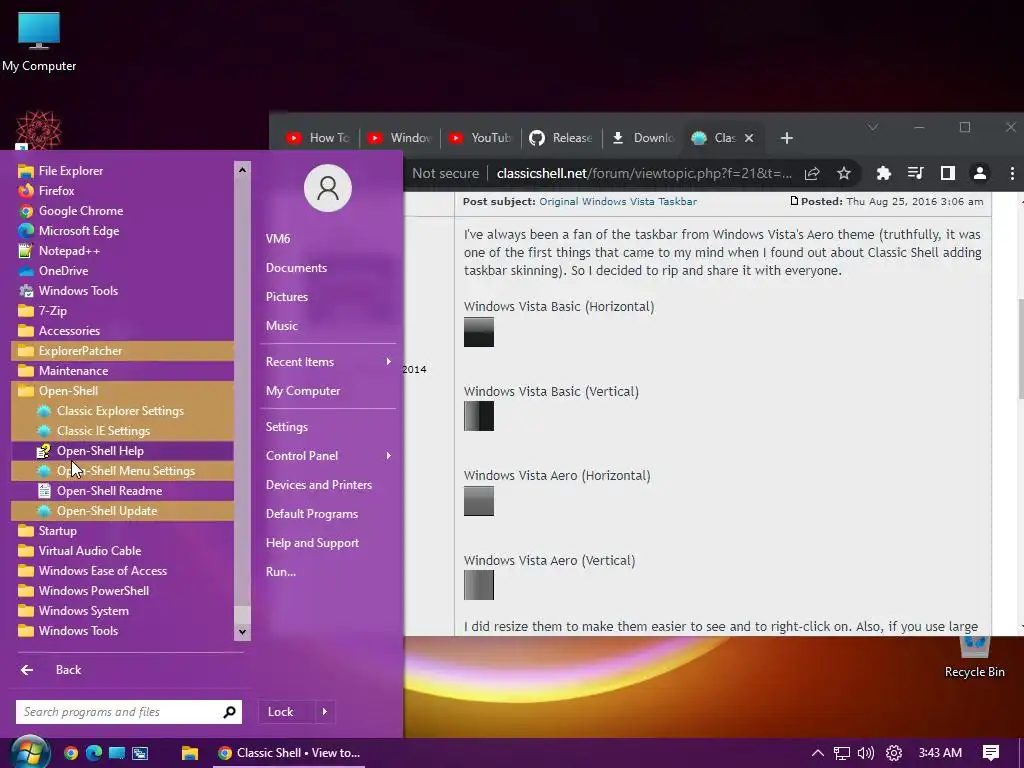Open Open-Shell Menu Settings
The width and height of the screenshot is (1024, 768).
click(x=122, y=471)
